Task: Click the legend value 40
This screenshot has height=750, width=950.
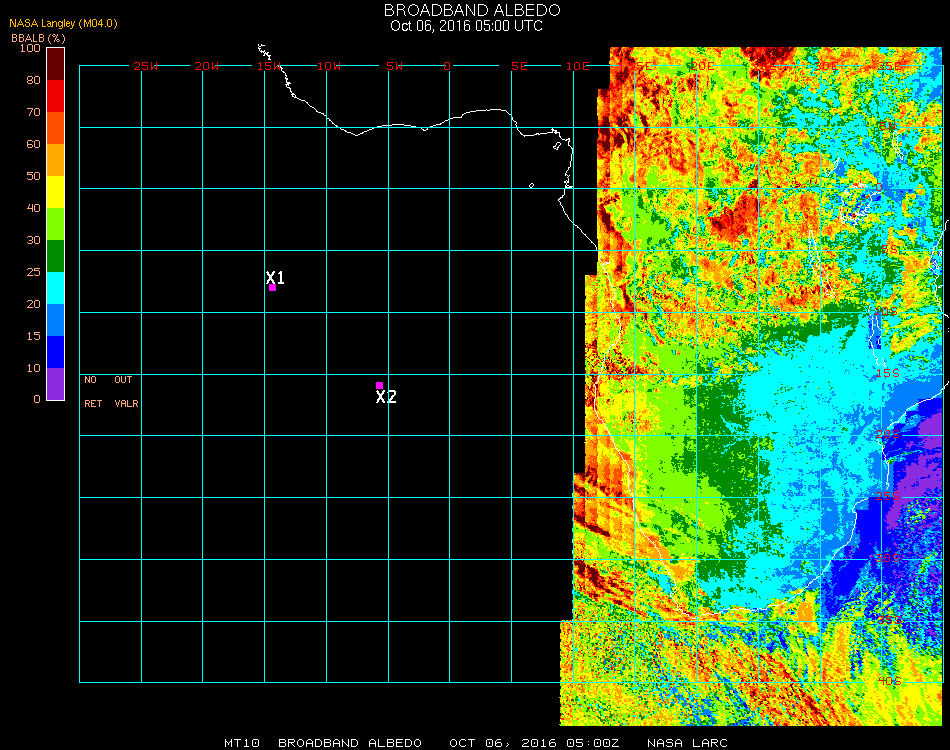Action: [33, 208]
